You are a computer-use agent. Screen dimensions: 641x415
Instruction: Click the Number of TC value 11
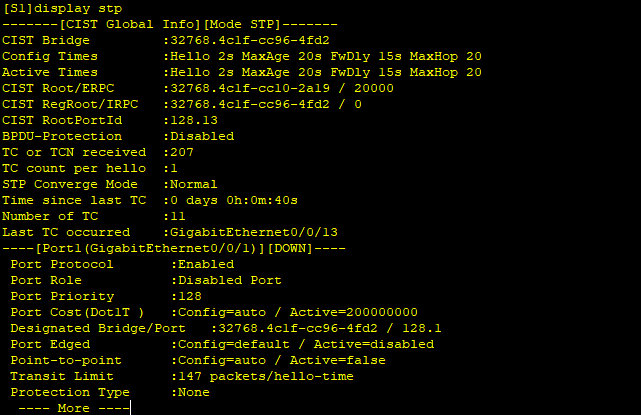point(178,216)
